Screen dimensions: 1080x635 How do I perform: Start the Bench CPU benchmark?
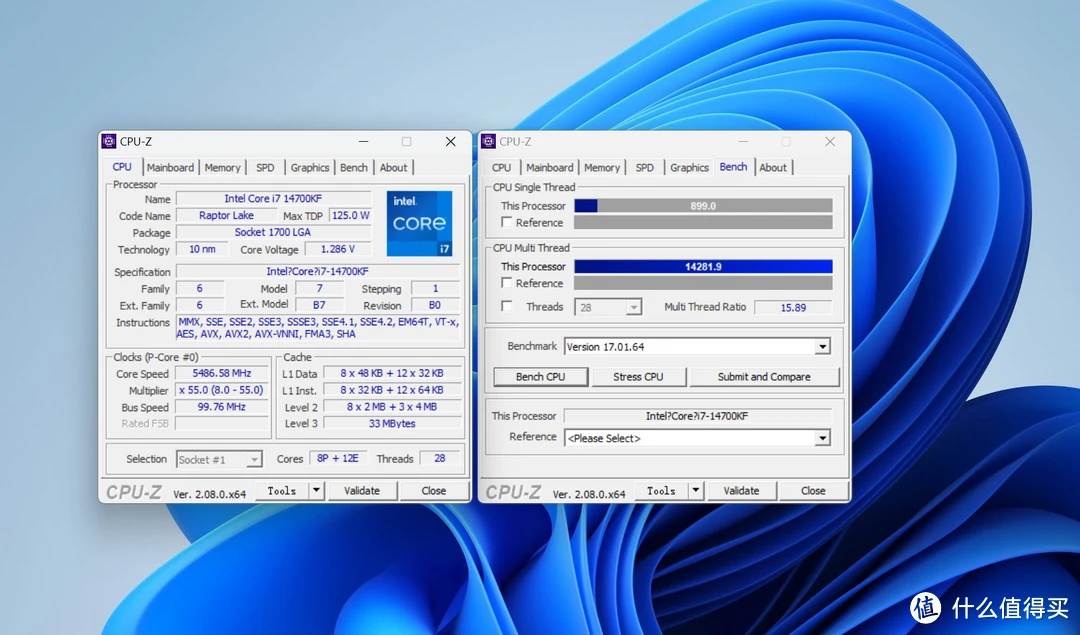(541, 377)
